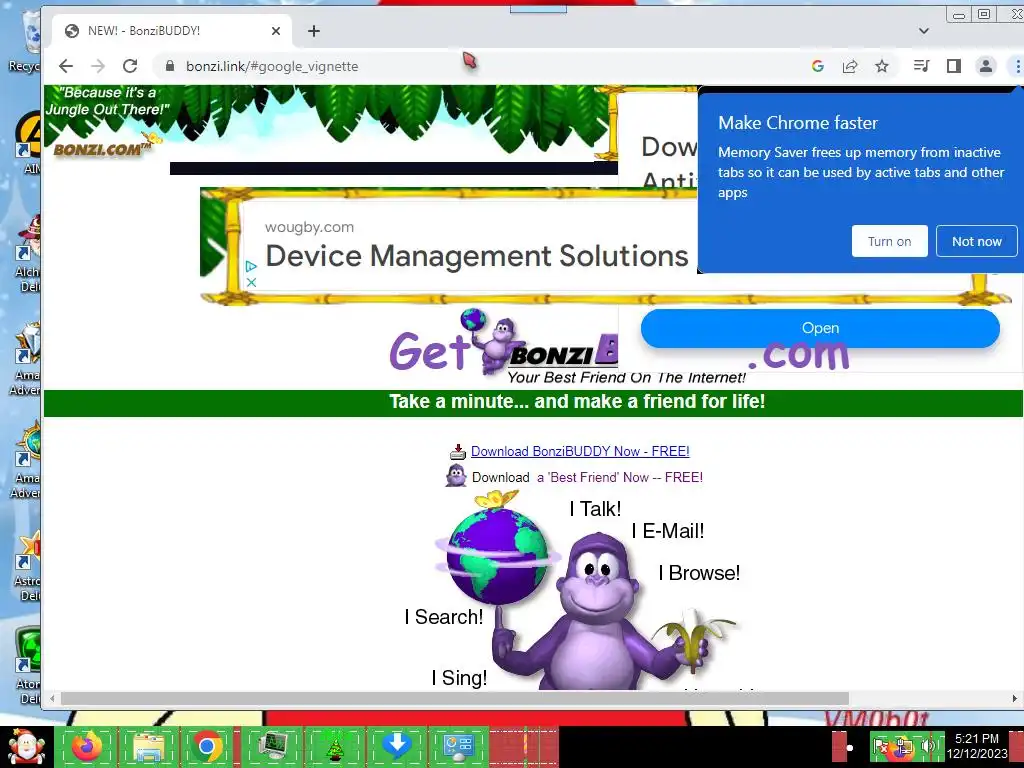Click the blue Open ad button

pyautogui.click(x=820, y=328)
